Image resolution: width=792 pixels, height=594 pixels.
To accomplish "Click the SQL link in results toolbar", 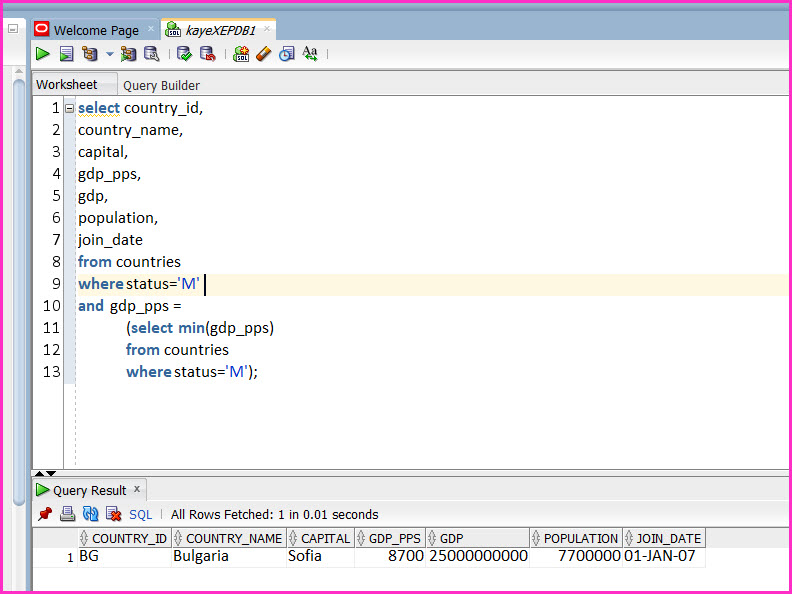I will pyautogui.click(x=140, y=515).
